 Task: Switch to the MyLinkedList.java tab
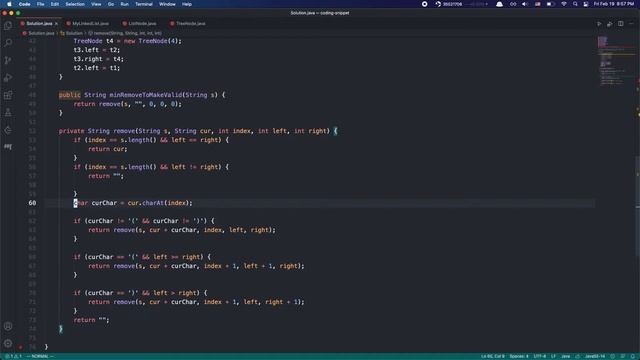pyautogui.click(x=91, y=24)
